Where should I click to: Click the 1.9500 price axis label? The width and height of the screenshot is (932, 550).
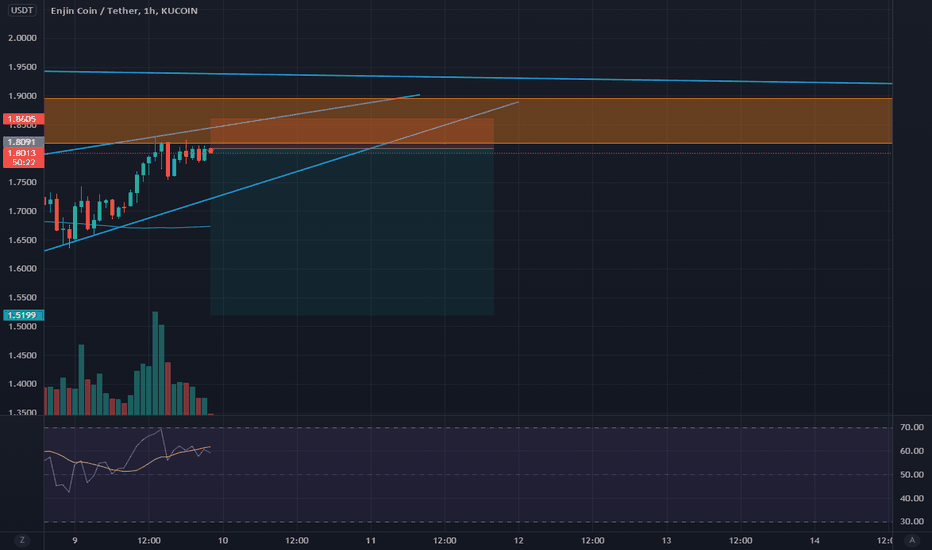tap(22, 67)
